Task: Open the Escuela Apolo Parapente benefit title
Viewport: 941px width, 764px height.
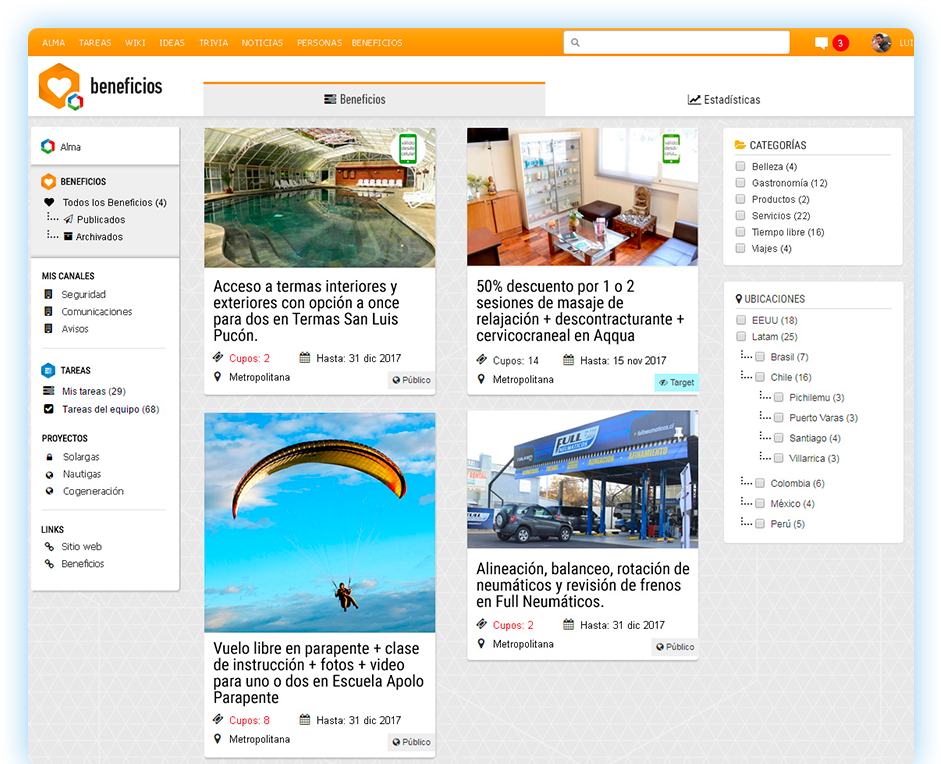Action: 319,673
